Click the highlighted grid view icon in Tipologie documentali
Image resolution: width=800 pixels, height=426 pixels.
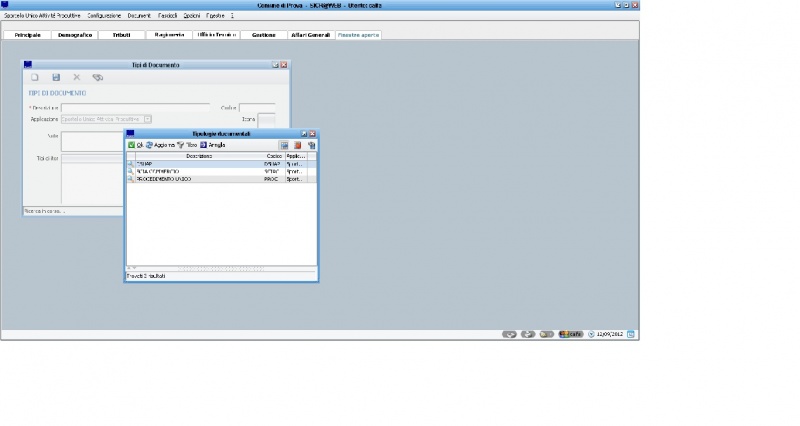coord(284,145)
